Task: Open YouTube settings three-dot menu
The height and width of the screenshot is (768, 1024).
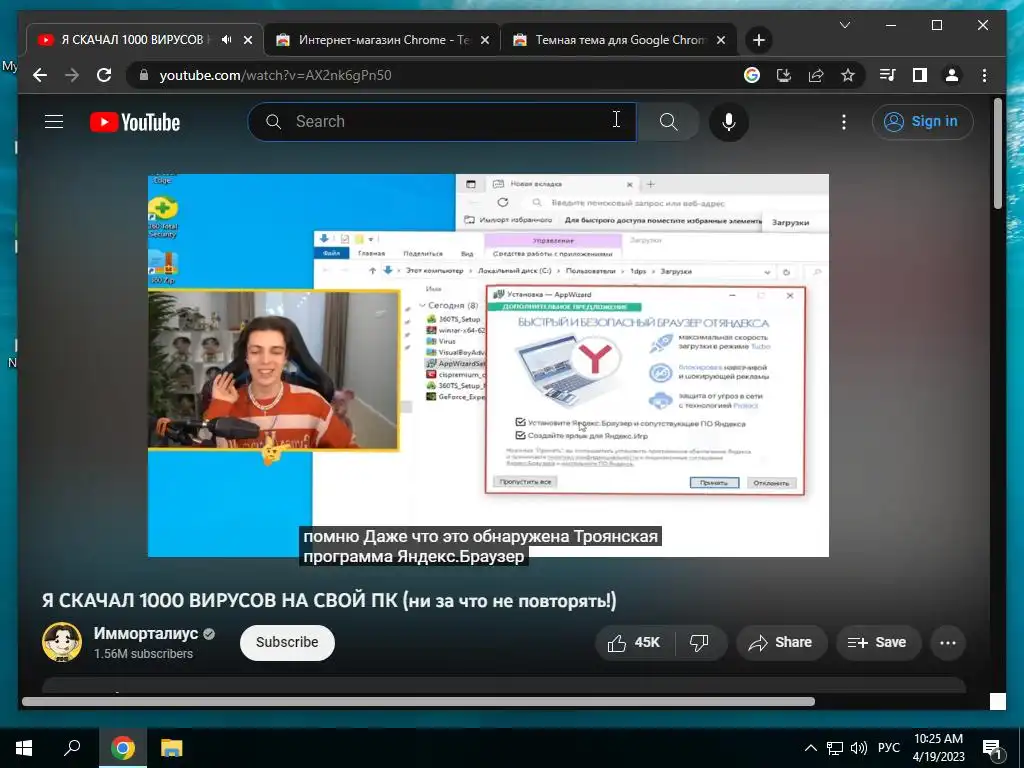Action: click(844, 121)
